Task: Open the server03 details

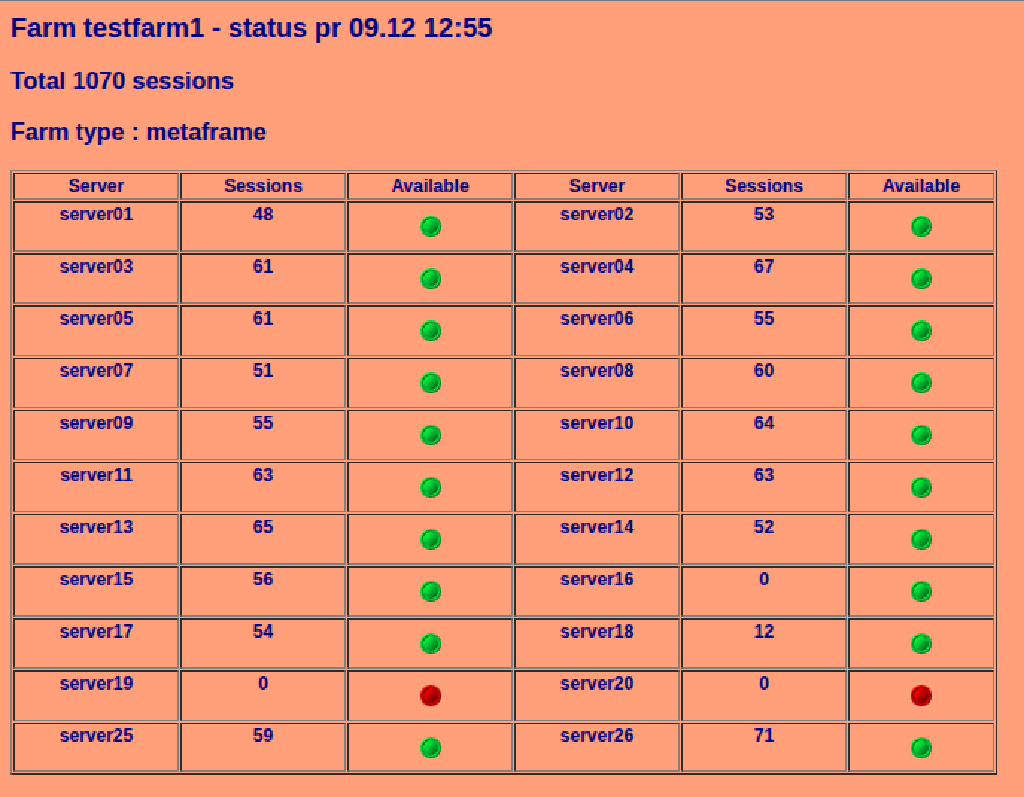Action: click(95, 267)
